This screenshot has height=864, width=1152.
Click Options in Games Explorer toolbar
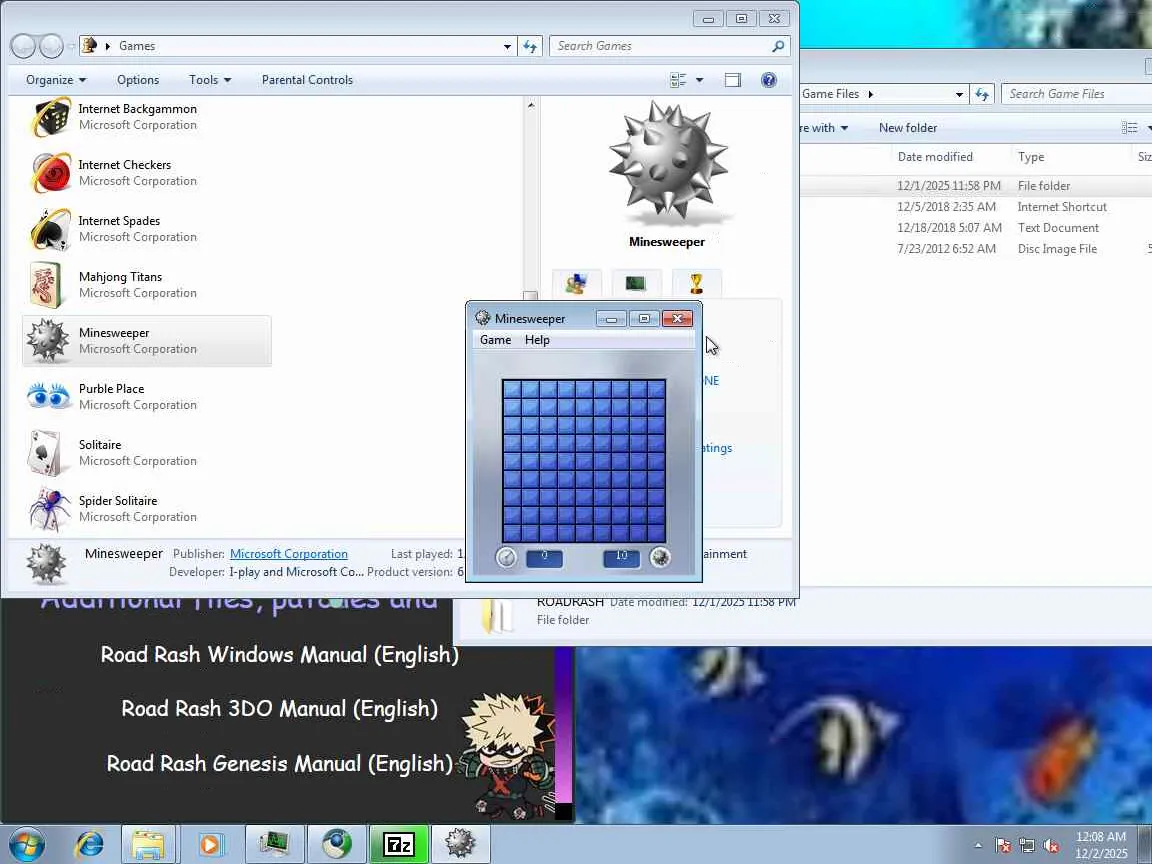coord(138,80)
